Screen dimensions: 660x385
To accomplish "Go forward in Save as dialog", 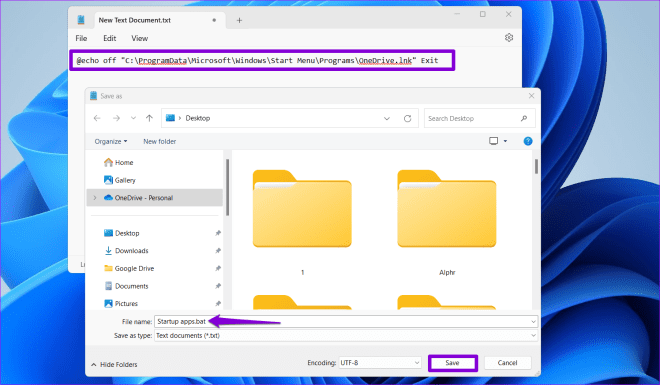I will coord(117,118).
